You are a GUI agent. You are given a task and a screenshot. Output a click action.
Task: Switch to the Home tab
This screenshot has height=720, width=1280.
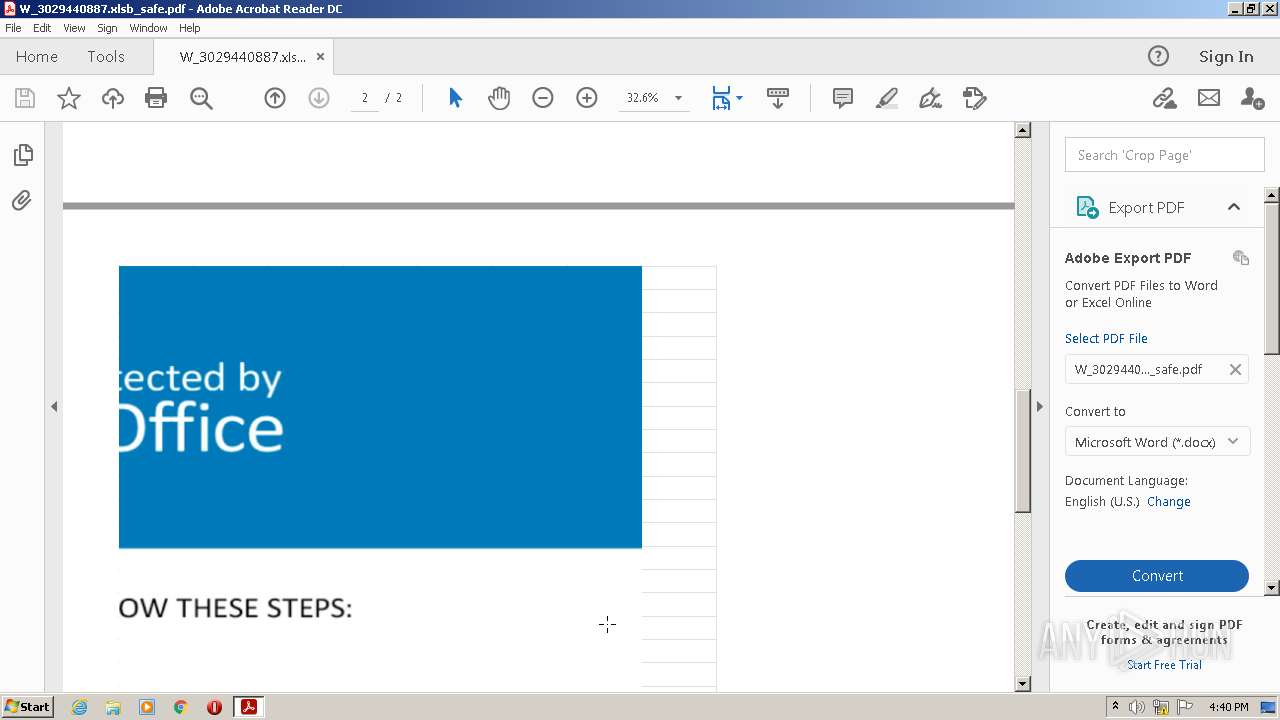pyautogui.click(x=37, y=57)
